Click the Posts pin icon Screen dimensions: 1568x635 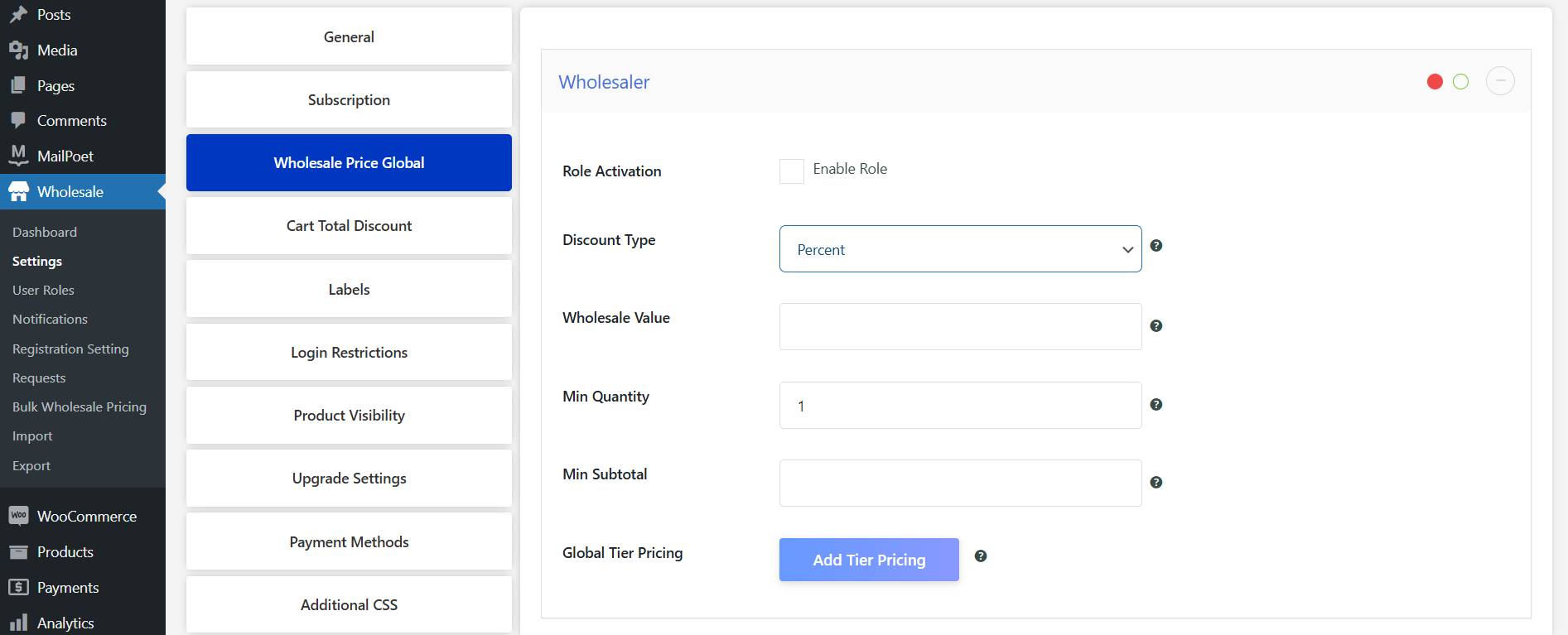coord(18,14)
